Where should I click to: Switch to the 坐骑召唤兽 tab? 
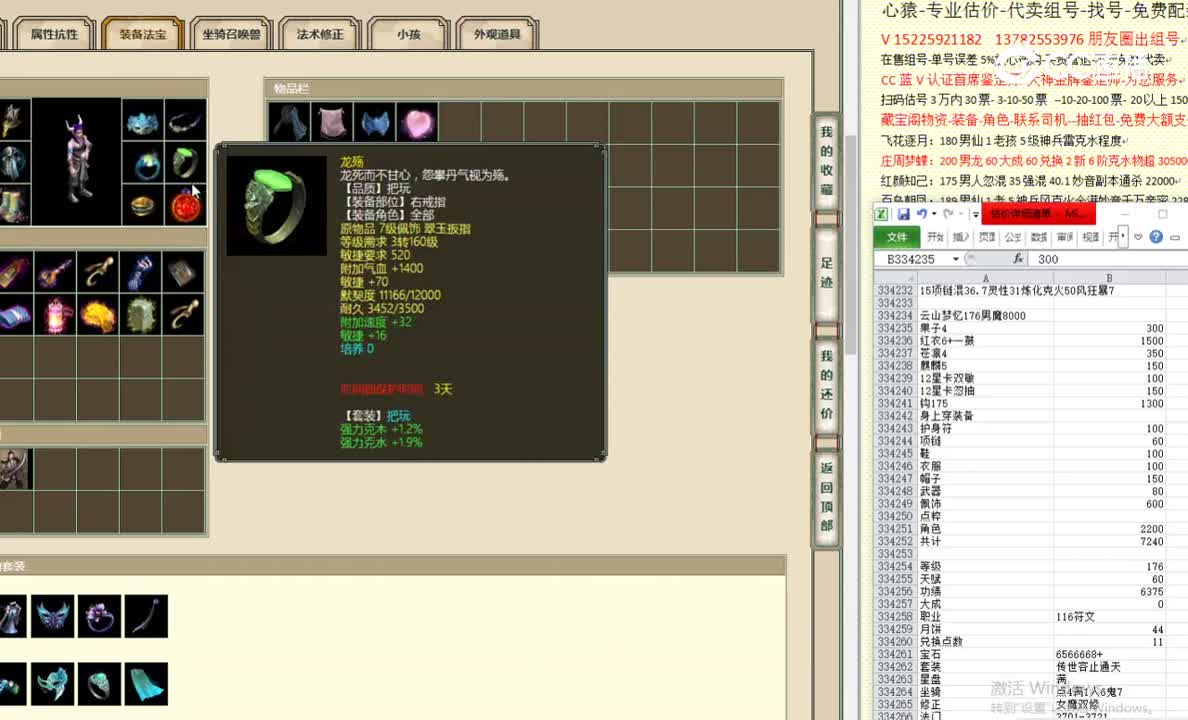pyautogui.click(x=230, y=33)
